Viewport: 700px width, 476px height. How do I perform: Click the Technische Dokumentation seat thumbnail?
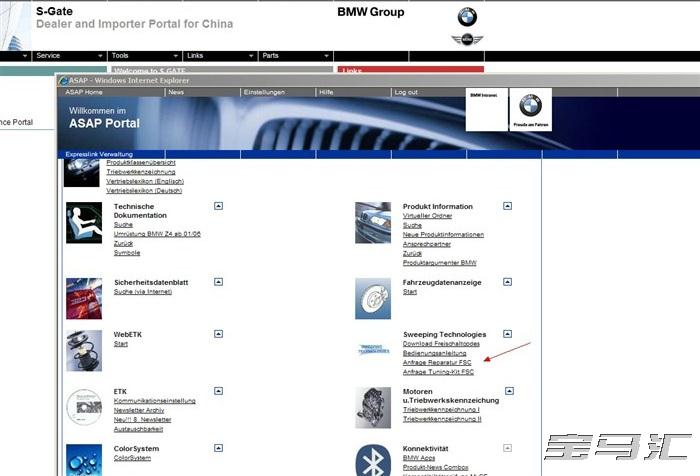pos(84,223)
